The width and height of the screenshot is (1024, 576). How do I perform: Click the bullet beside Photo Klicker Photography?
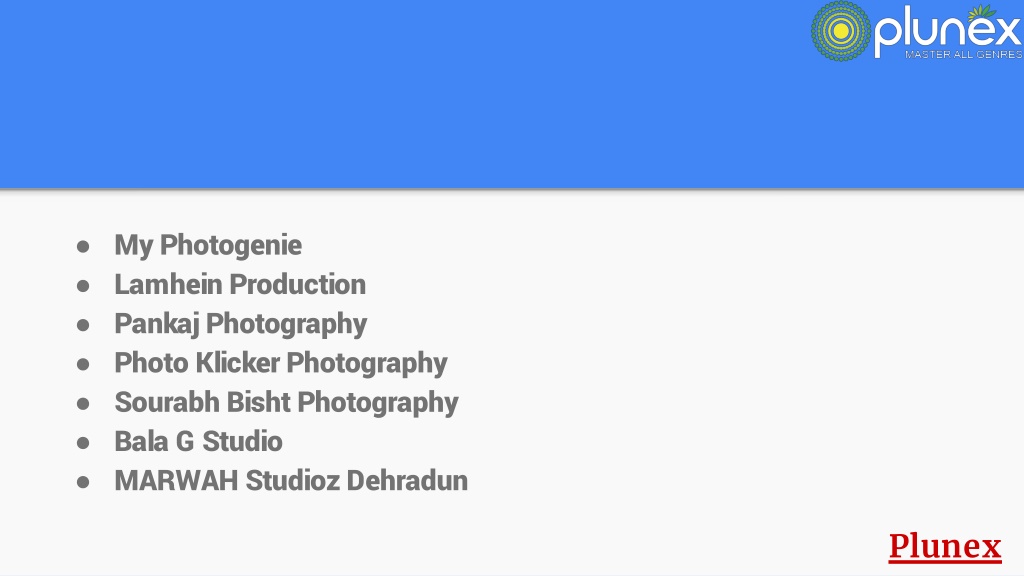(x=83, y=364)
